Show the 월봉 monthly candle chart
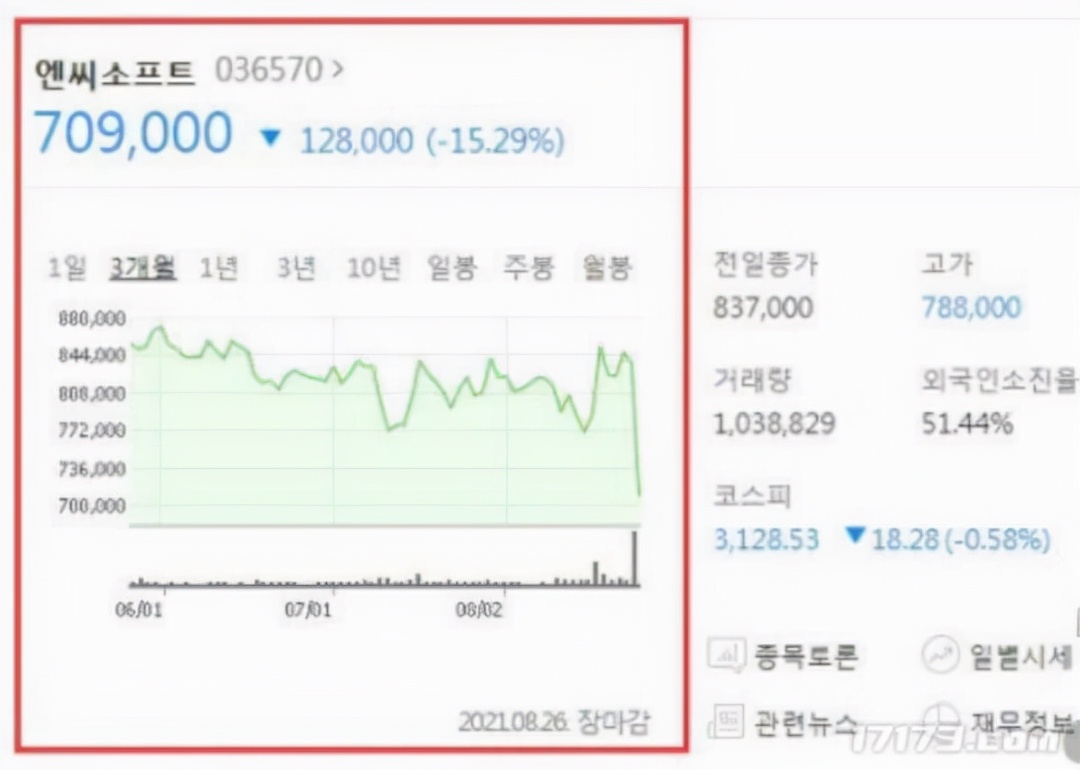Screen dimensions: 1080x770 click(x=608, y=268)
